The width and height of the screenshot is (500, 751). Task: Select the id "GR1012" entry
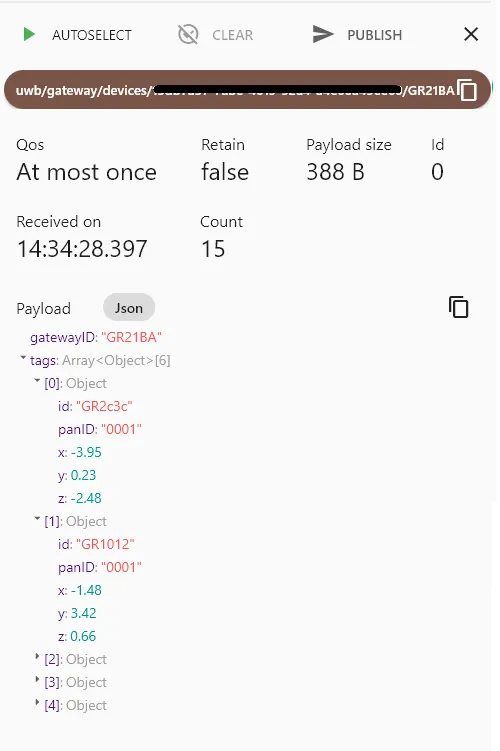96,544
